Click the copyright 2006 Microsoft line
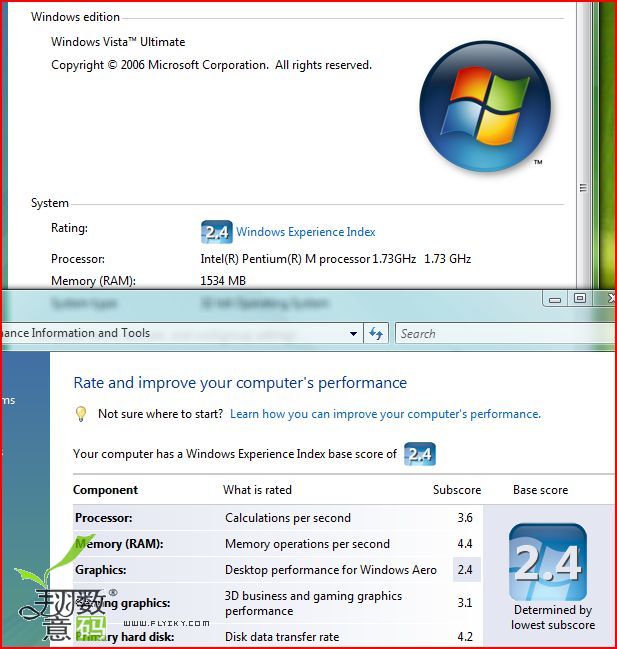617x649 pixels. (211, 65)
